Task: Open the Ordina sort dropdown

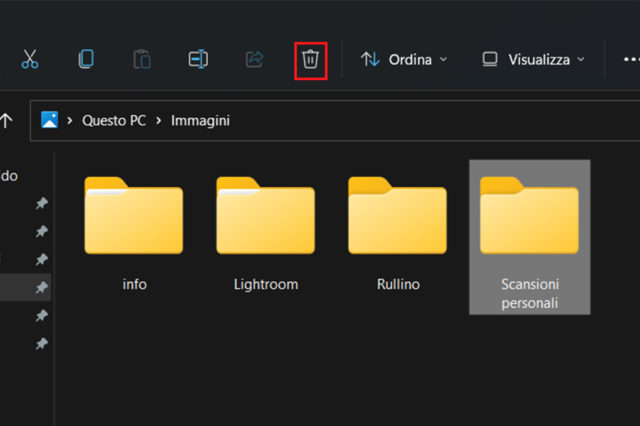Action: pyautogui.click(x=404, y=60)
